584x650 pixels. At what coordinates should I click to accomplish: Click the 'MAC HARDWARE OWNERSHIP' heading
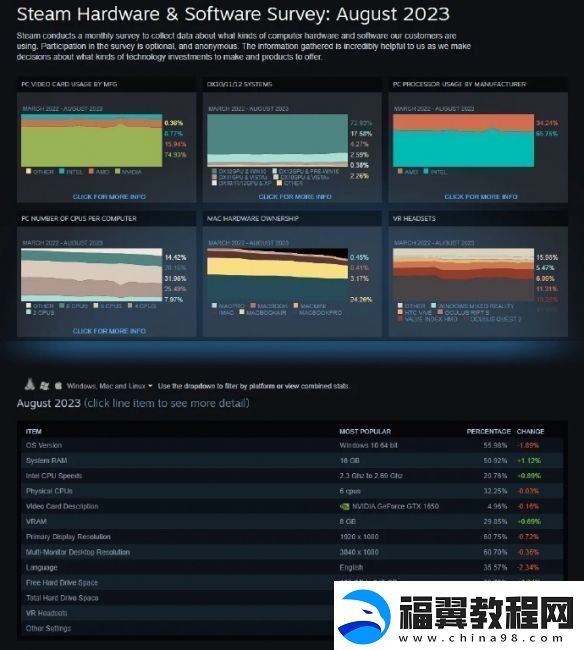pos(253,218)
